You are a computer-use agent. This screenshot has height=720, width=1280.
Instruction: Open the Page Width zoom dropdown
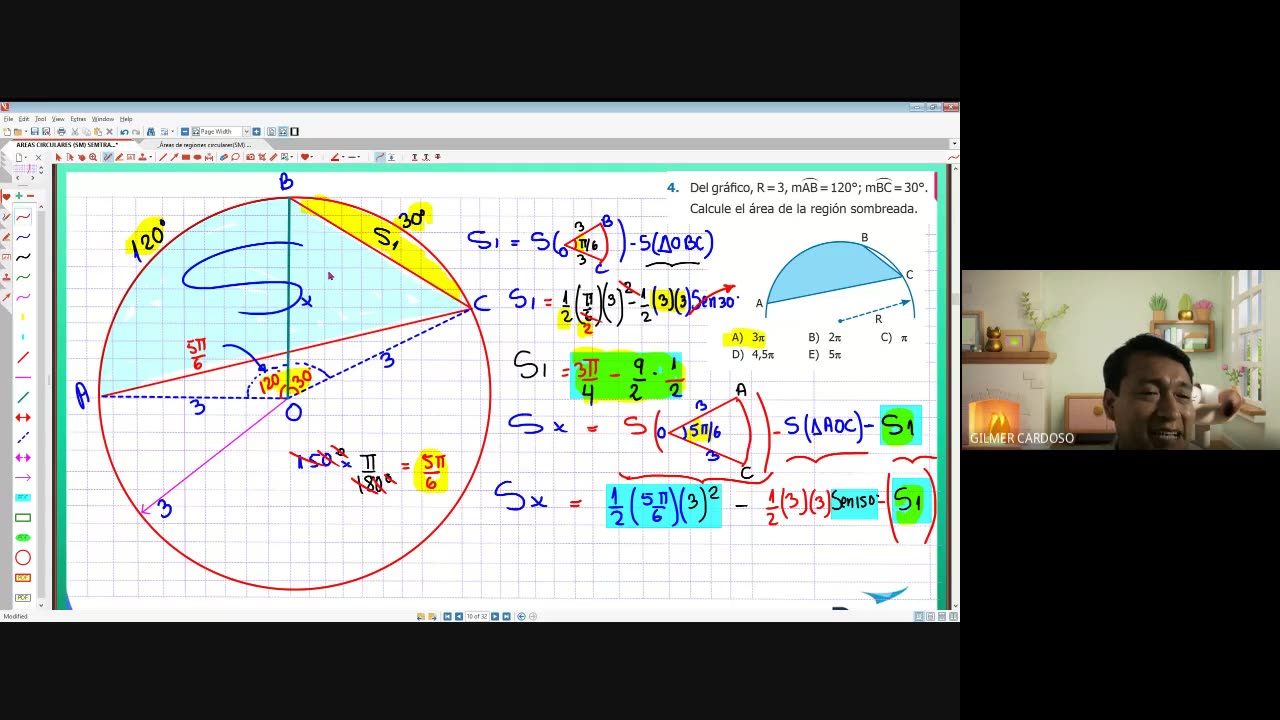point(246,132)
